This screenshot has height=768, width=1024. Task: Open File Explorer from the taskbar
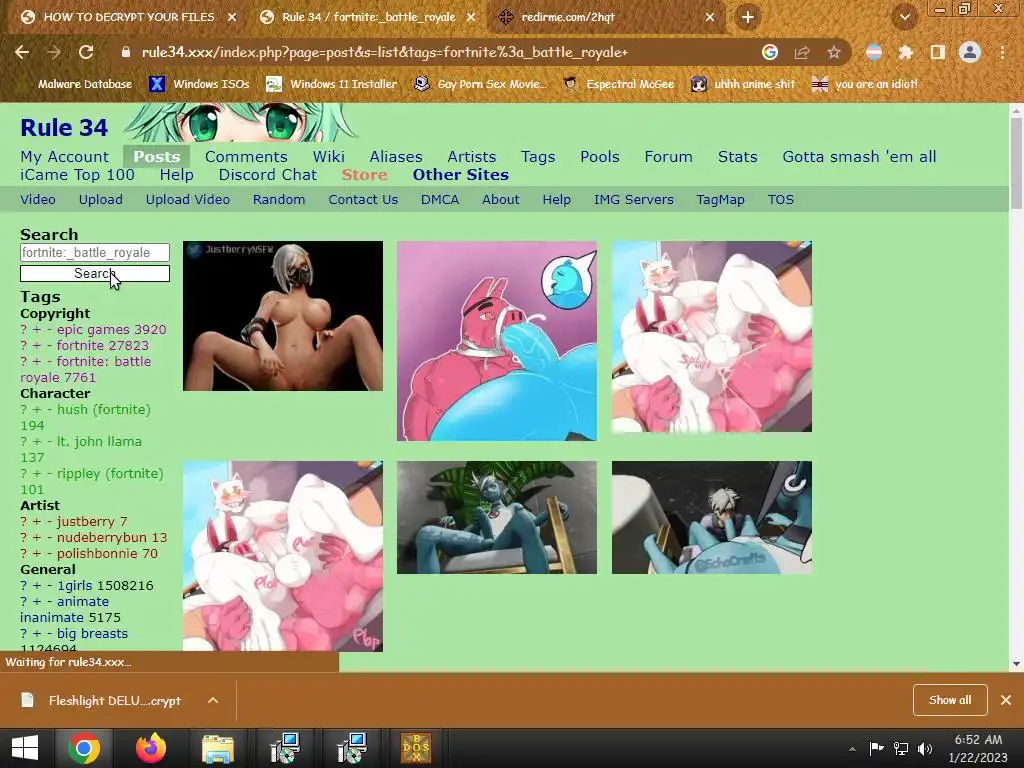click(217, 748)
